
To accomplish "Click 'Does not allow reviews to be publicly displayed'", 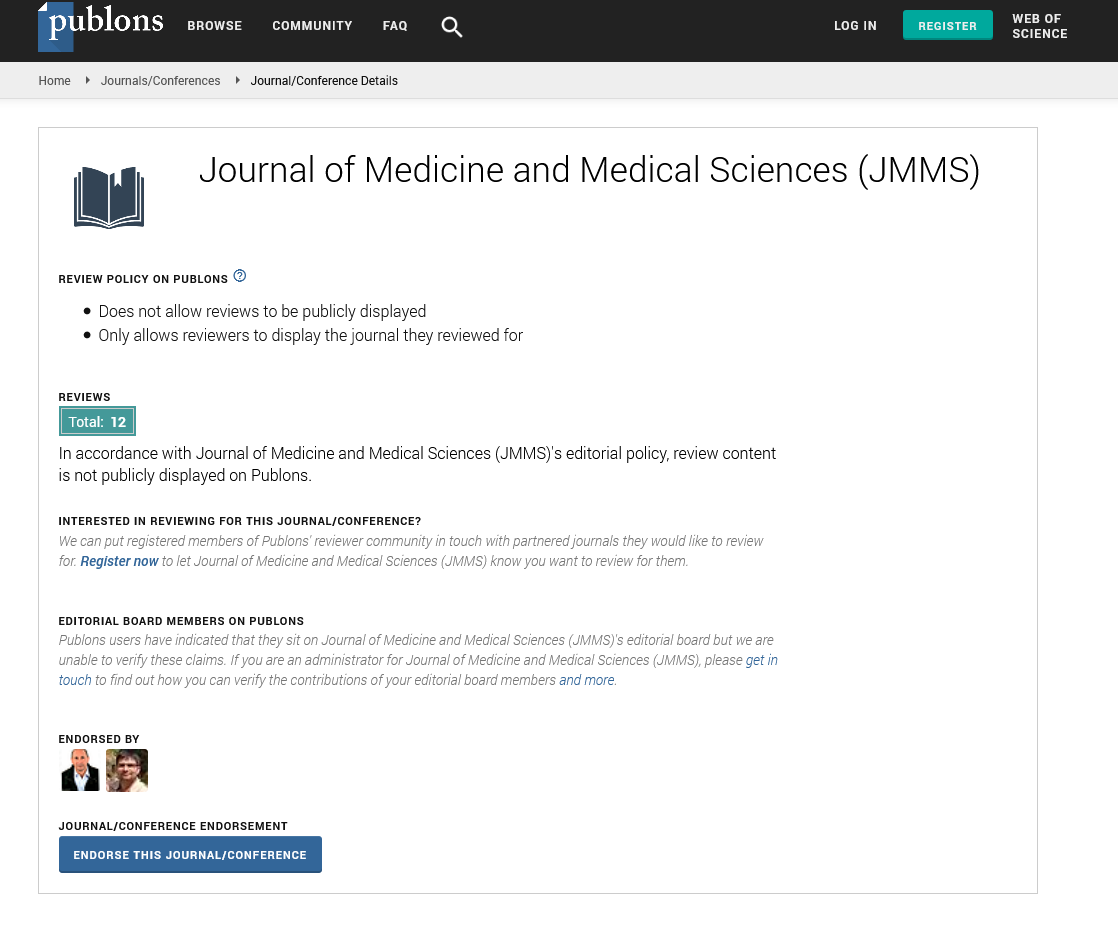I will (262, 311).
